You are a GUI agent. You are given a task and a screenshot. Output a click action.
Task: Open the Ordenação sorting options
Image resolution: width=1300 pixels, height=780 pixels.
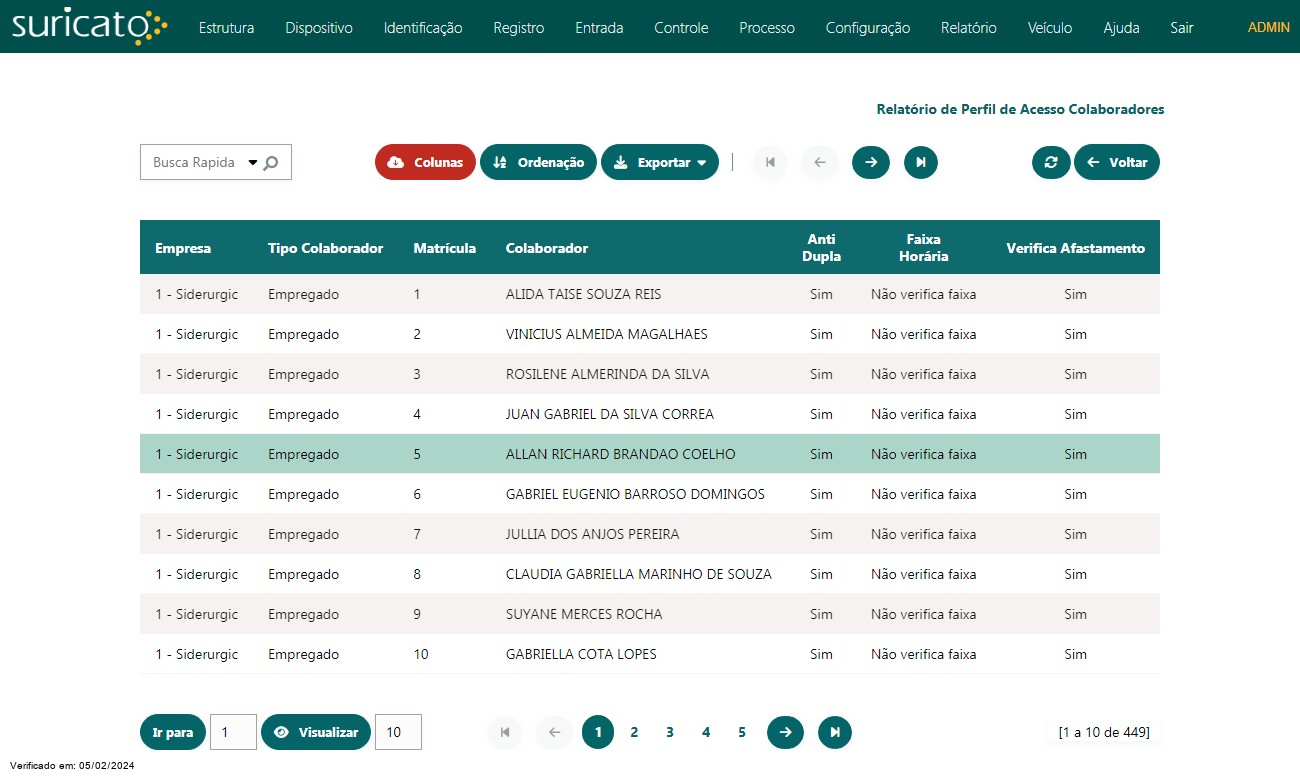(x=538, y=162)
